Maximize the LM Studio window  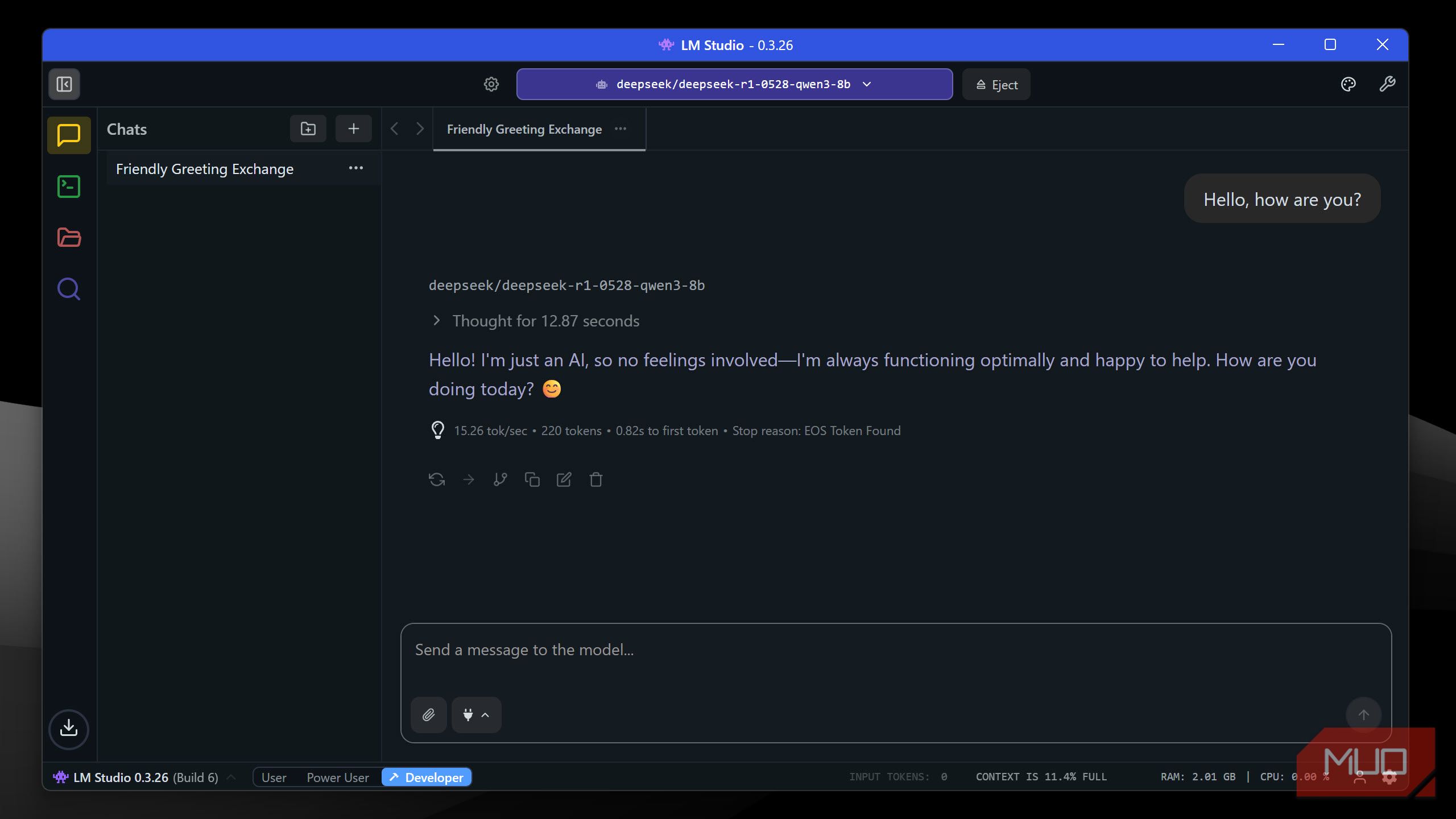(1330, 44)
